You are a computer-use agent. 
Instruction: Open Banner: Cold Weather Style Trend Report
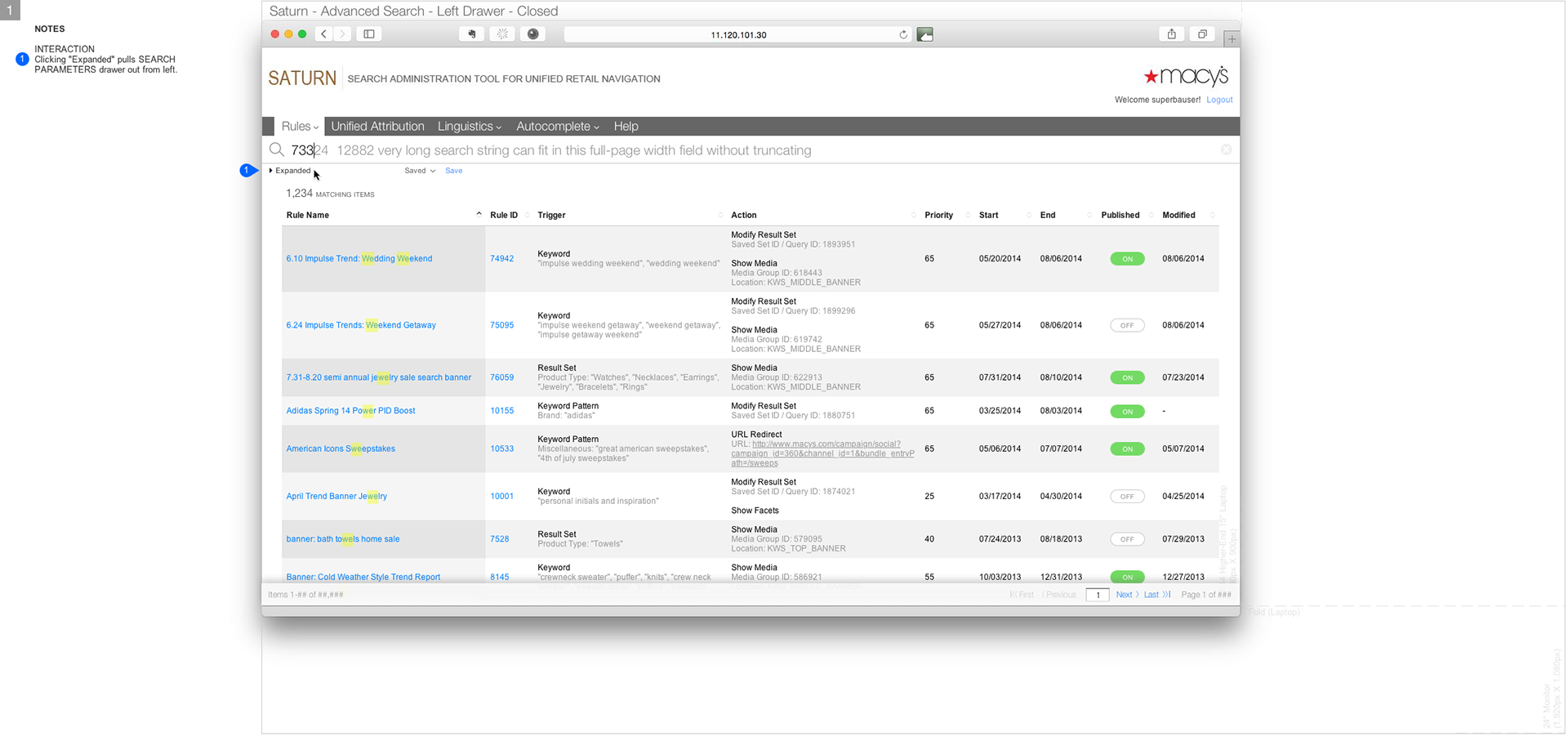(x=363, y=577)
